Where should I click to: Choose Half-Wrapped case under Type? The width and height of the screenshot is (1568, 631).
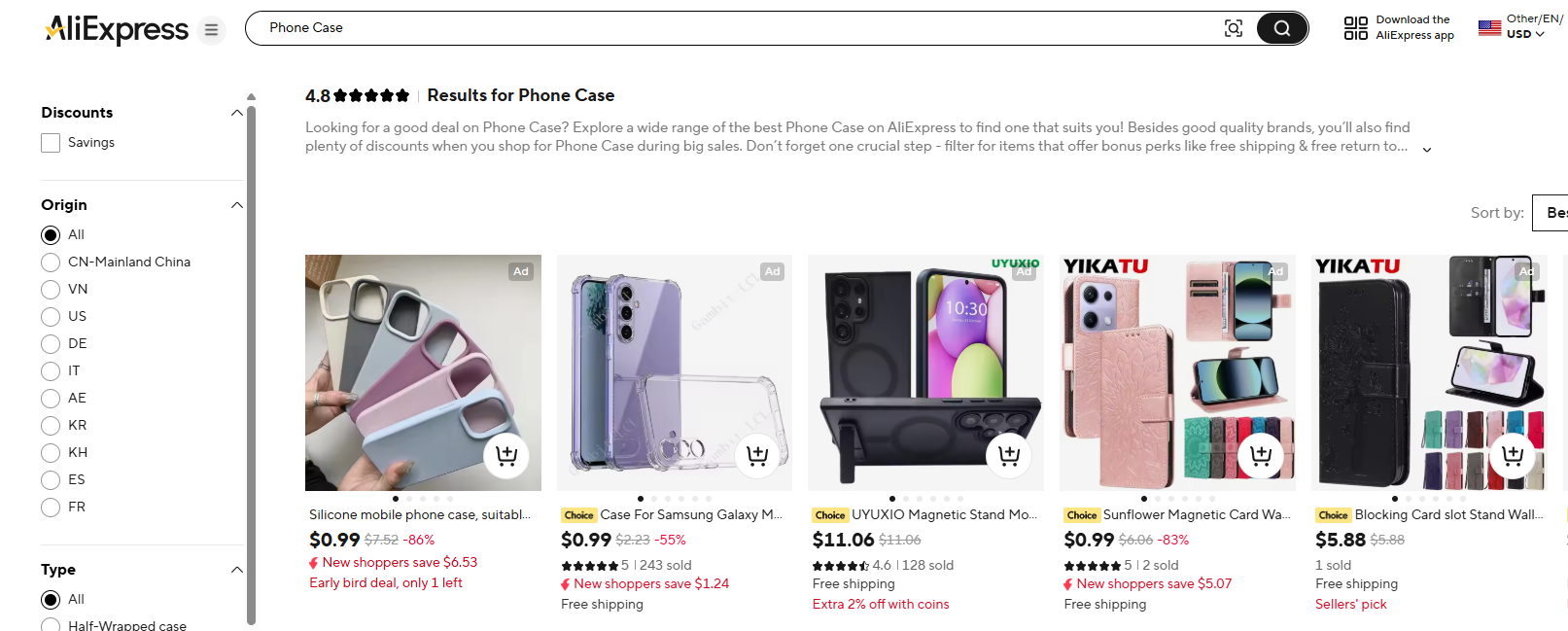(50, 625)
